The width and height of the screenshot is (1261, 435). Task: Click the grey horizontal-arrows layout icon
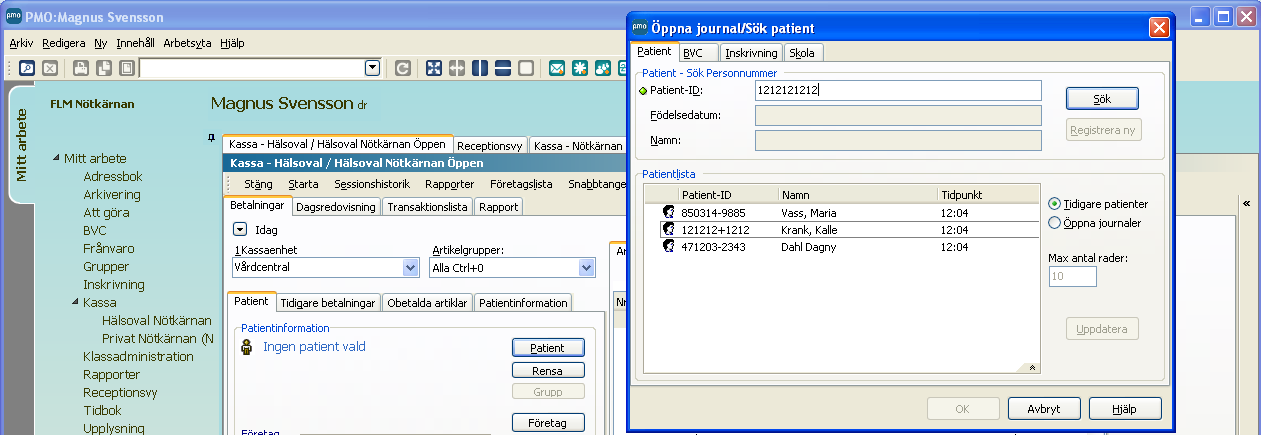(457, 68)
